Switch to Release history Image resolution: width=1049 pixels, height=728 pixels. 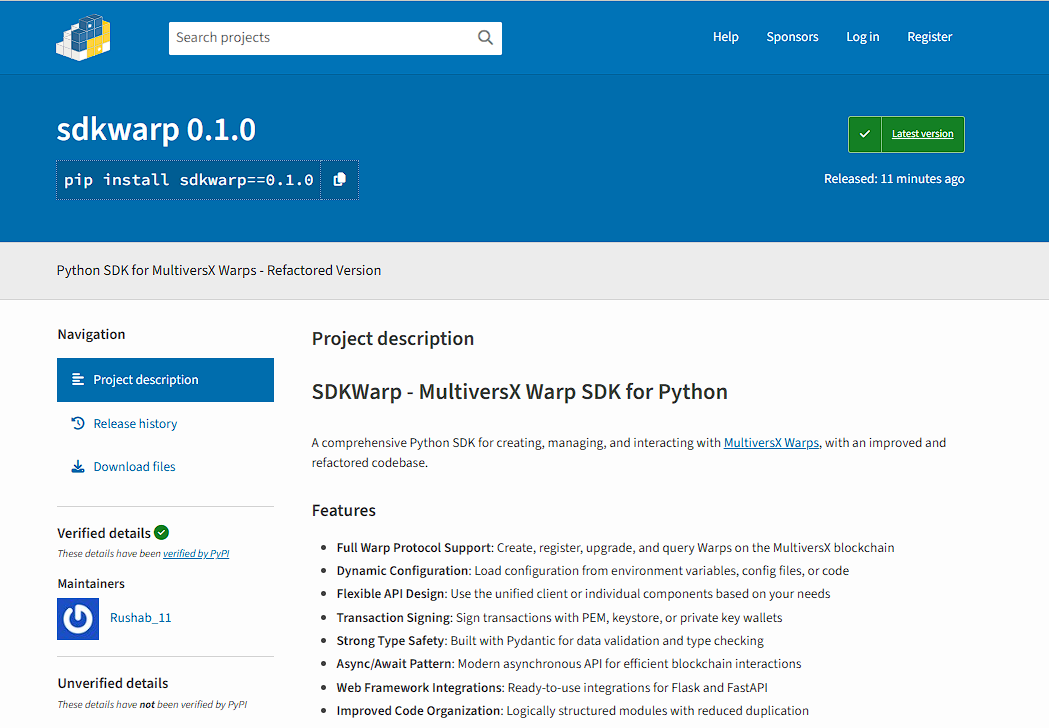coord(135,423)
